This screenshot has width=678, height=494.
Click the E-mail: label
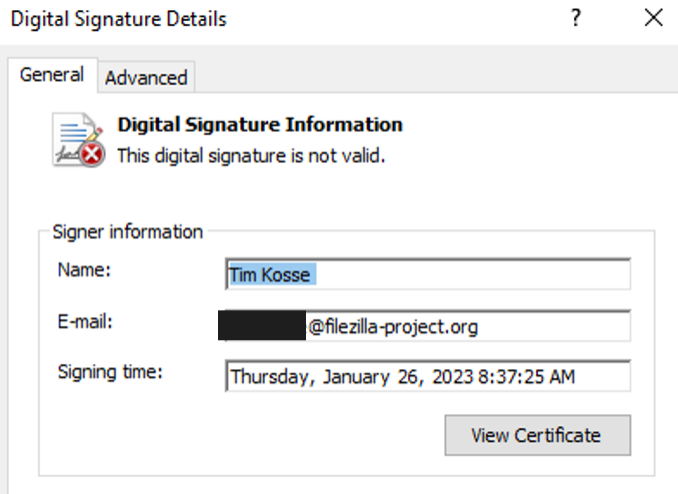point(88,321)
